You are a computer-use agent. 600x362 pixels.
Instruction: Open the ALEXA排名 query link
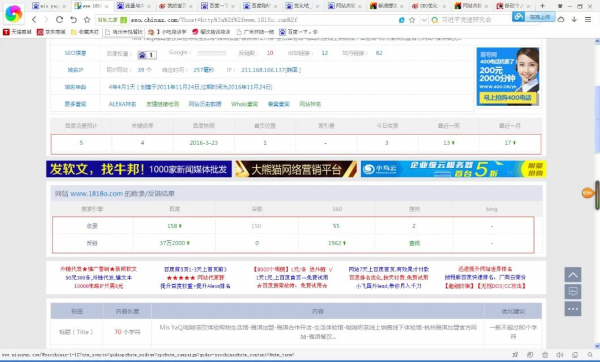[x=122, y=104]
